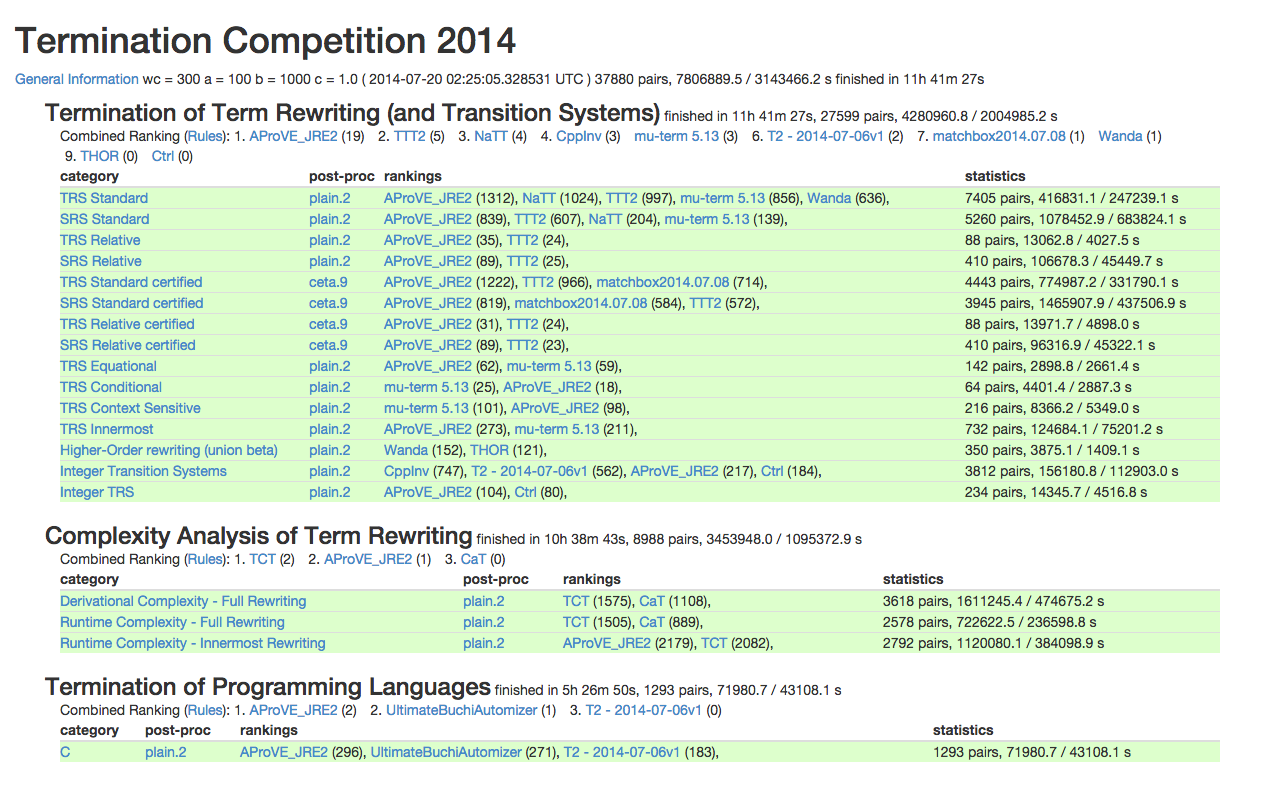Open mu-term 5.13 in Term Rewriting combined ranking
Screen dimensions: 1280x785
click(676, 136)
